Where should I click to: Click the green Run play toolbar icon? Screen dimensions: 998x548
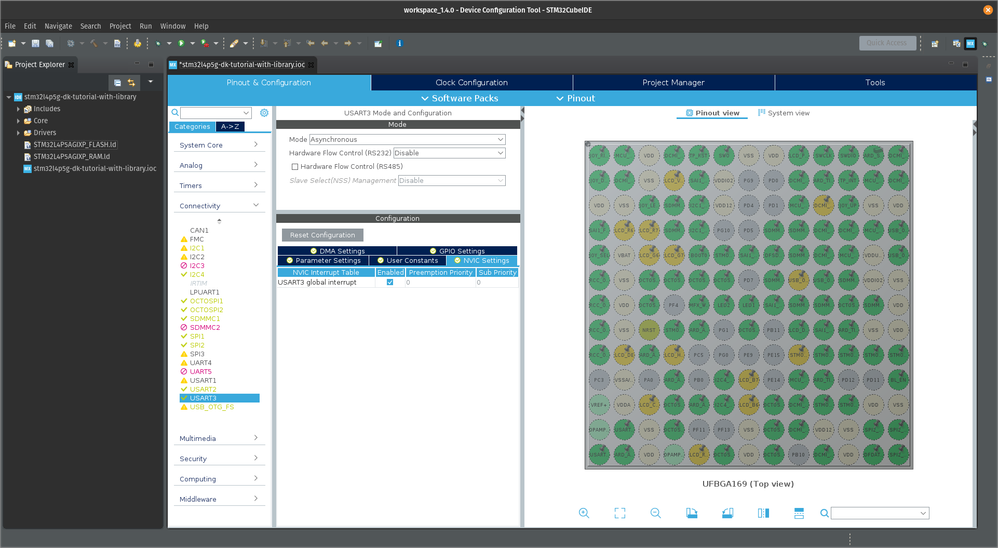click(181, 43)
